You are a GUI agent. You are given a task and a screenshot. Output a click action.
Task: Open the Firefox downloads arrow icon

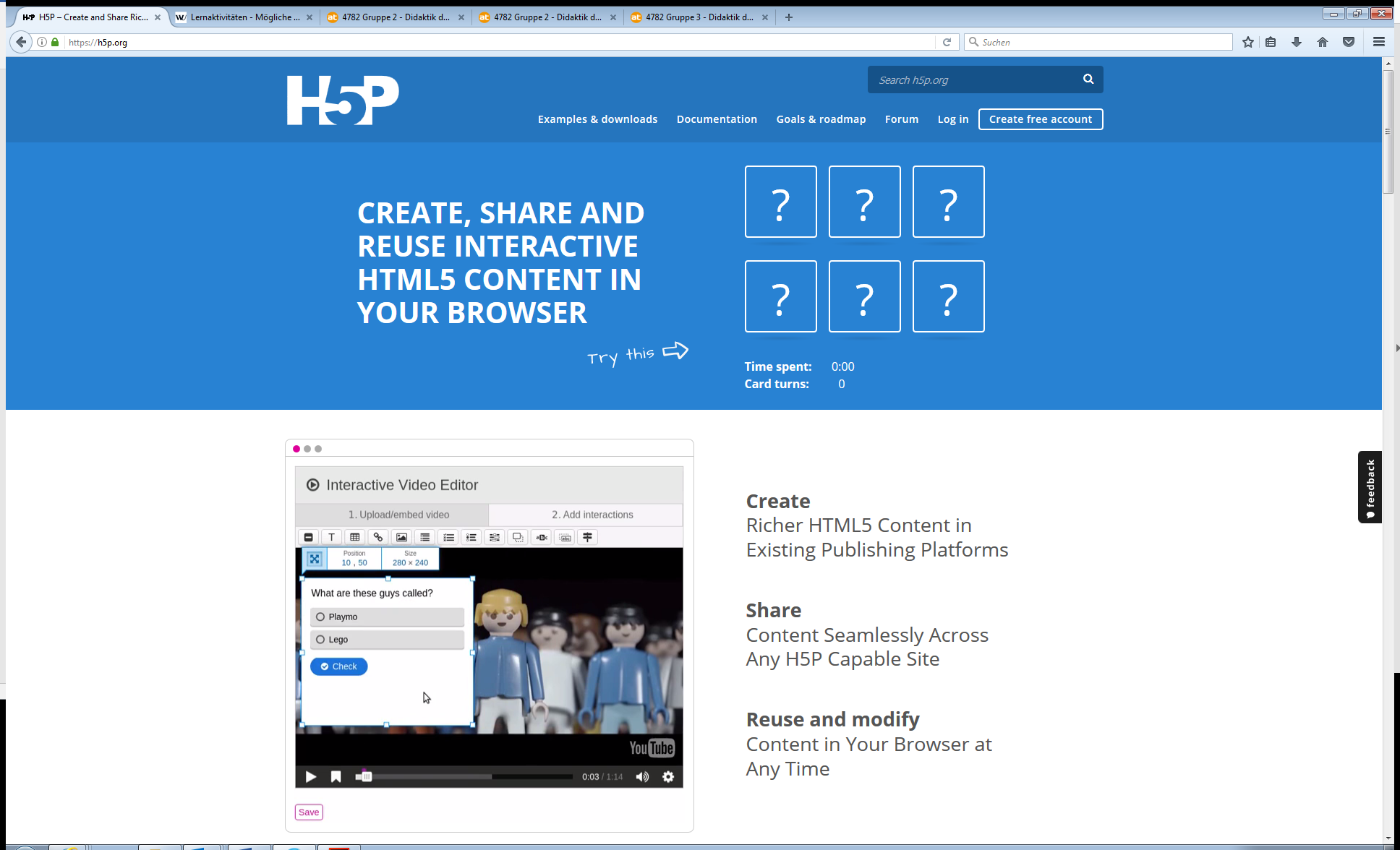[x=1297, y=42]
